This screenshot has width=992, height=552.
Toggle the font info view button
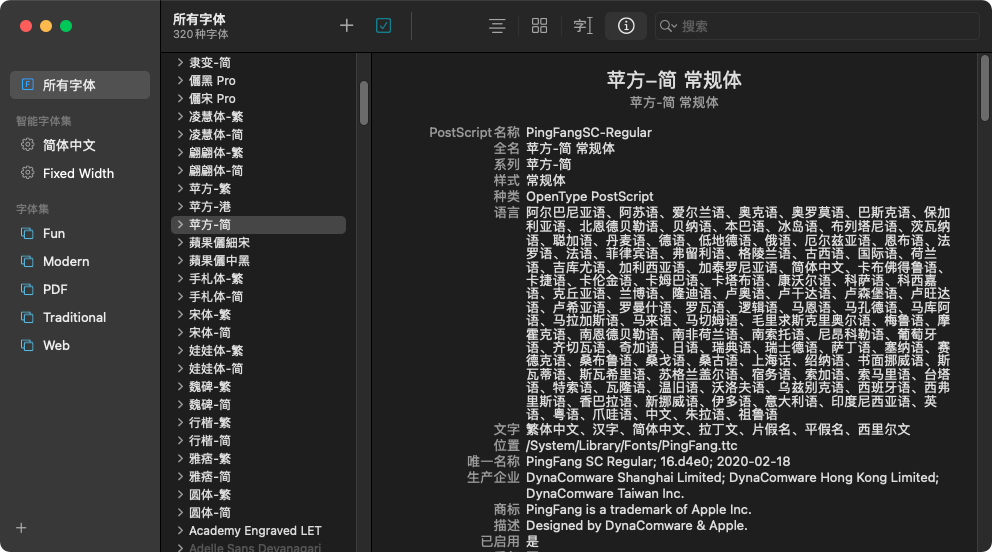coord(626,26)
